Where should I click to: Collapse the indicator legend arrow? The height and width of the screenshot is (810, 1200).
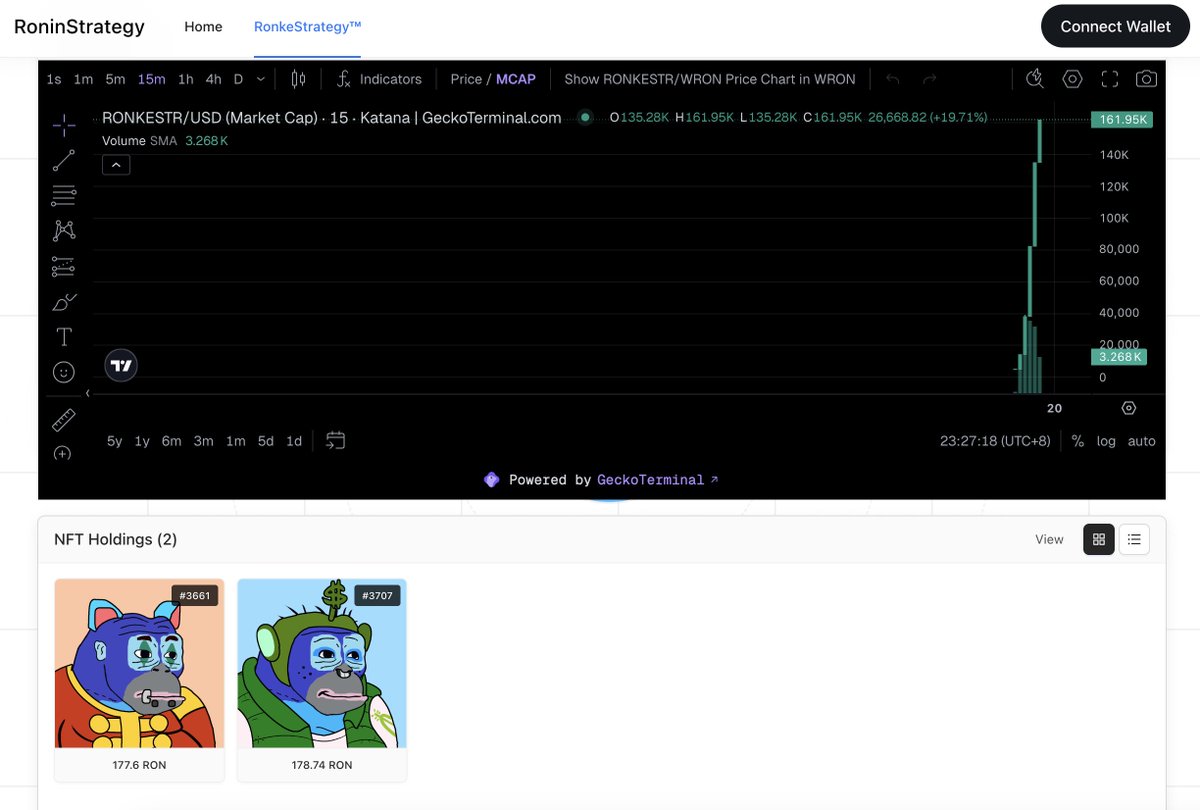tap(116, 165)
